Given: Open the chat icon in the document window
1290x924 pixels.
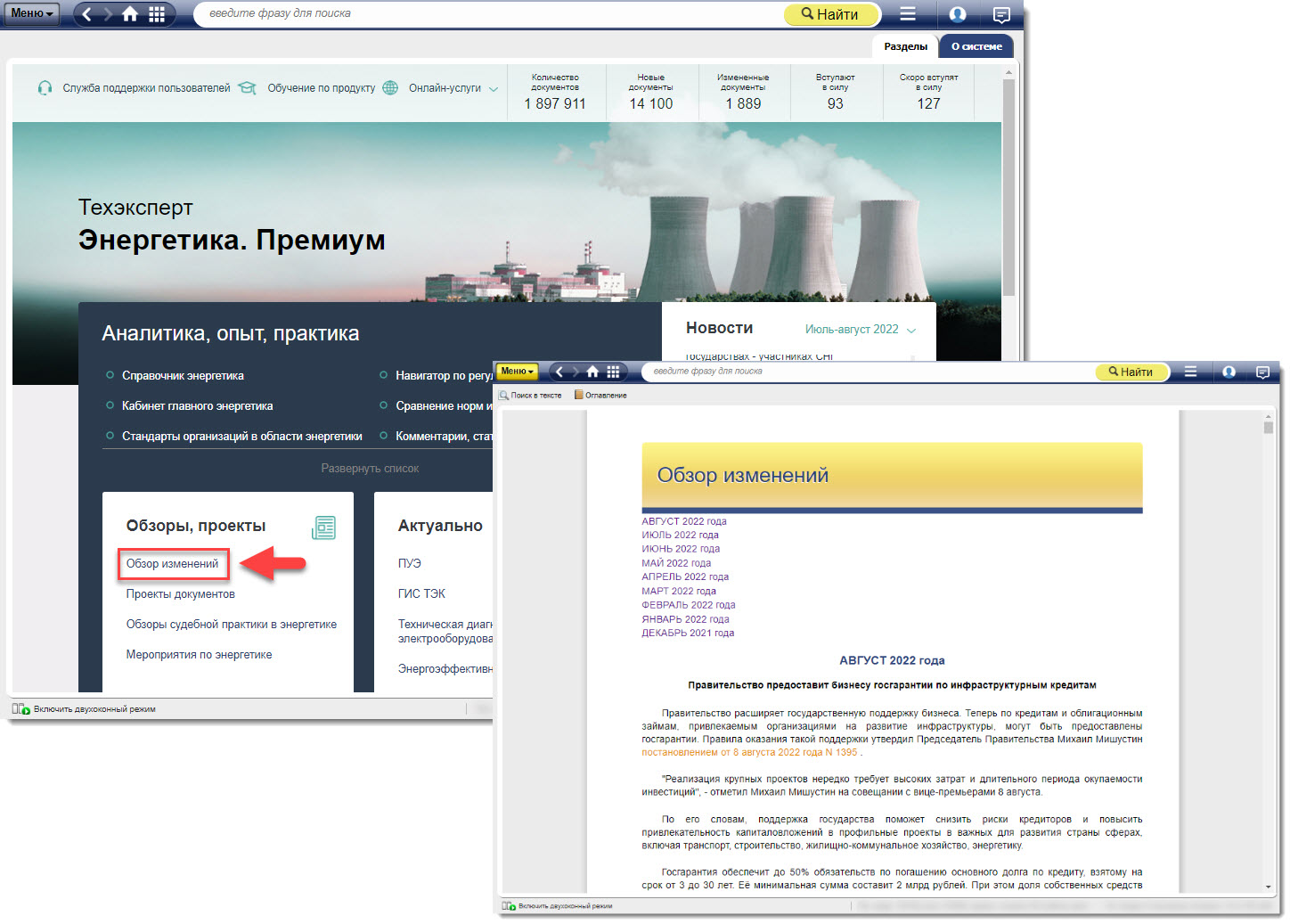Looking at the screenshot, I should 1262,372.
